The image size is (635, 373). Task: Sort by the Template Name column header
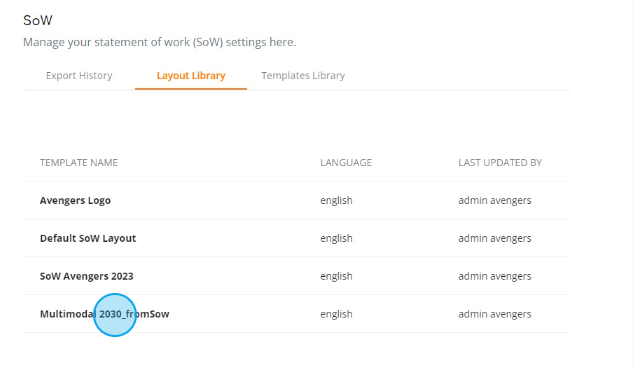pyautogui.click(x=79, y=162)
